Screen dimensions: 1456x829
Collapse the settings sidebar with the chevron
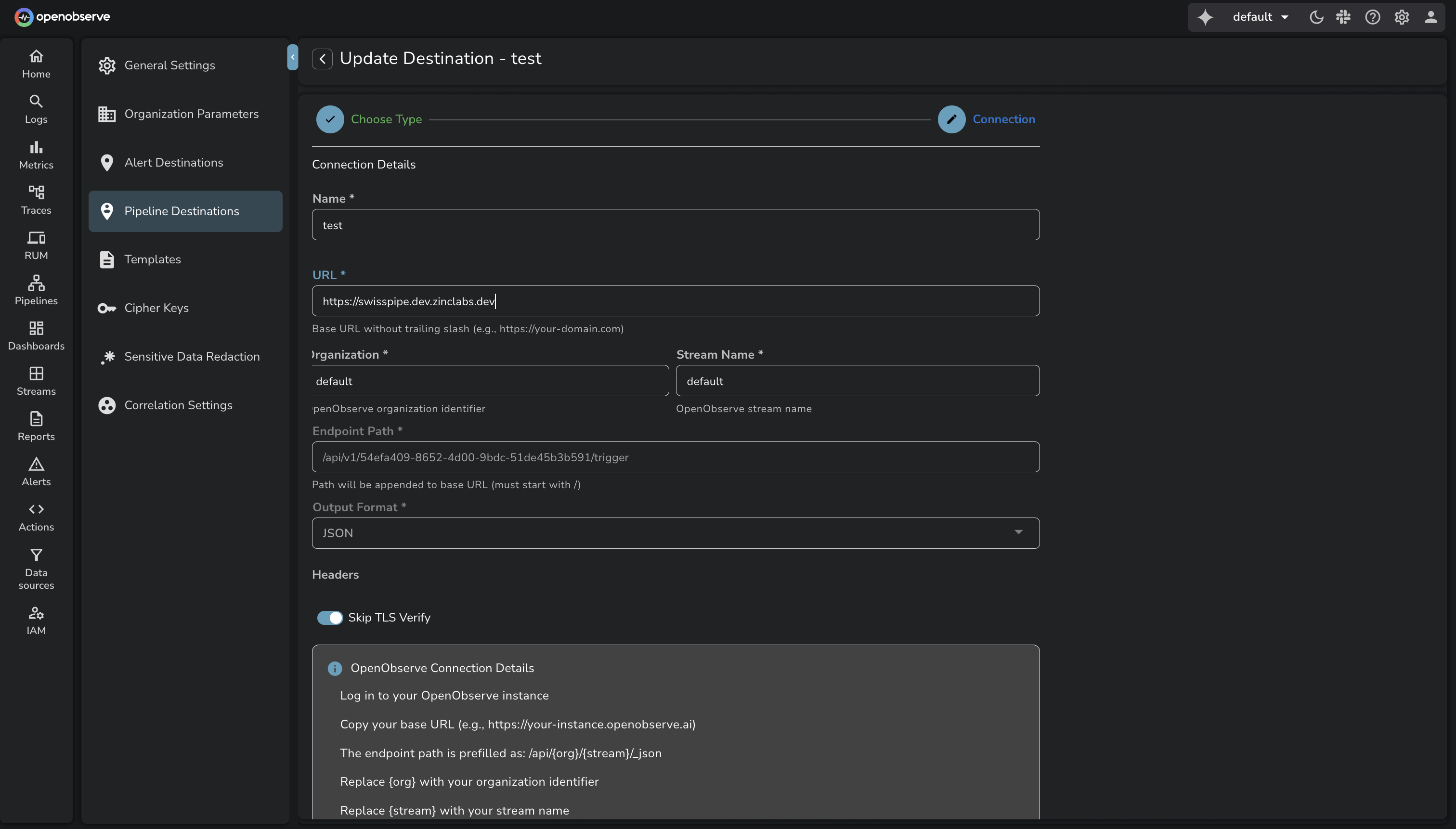pyautogui.click(x=292, y=57)
